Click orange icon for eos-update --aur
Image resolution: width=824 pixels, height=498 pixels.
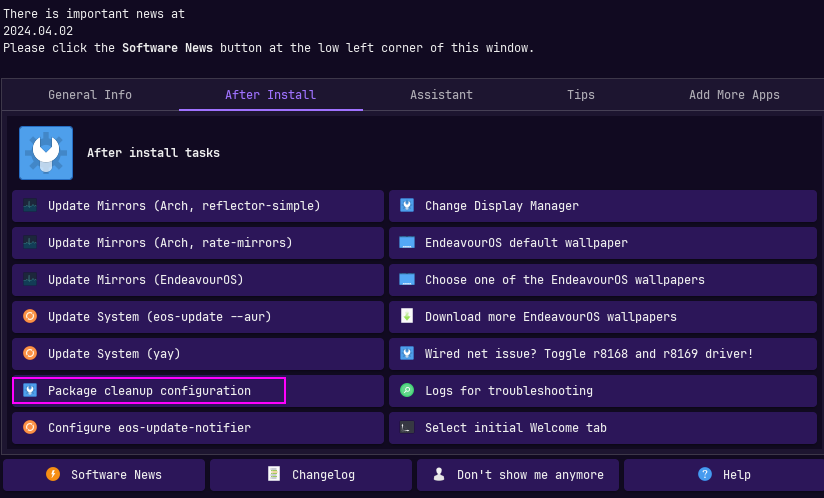tap(30, 316)
